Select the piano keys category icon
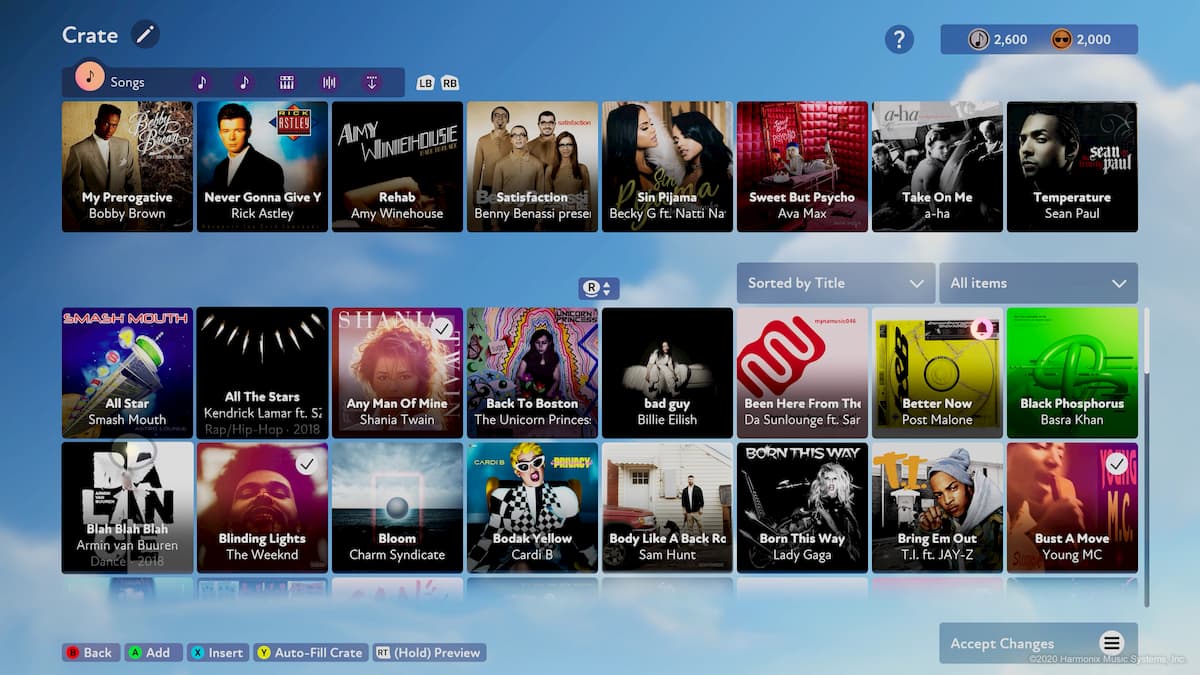This screenshot has height=675, width=1200. pyautogui.click(x=287, y=82)
